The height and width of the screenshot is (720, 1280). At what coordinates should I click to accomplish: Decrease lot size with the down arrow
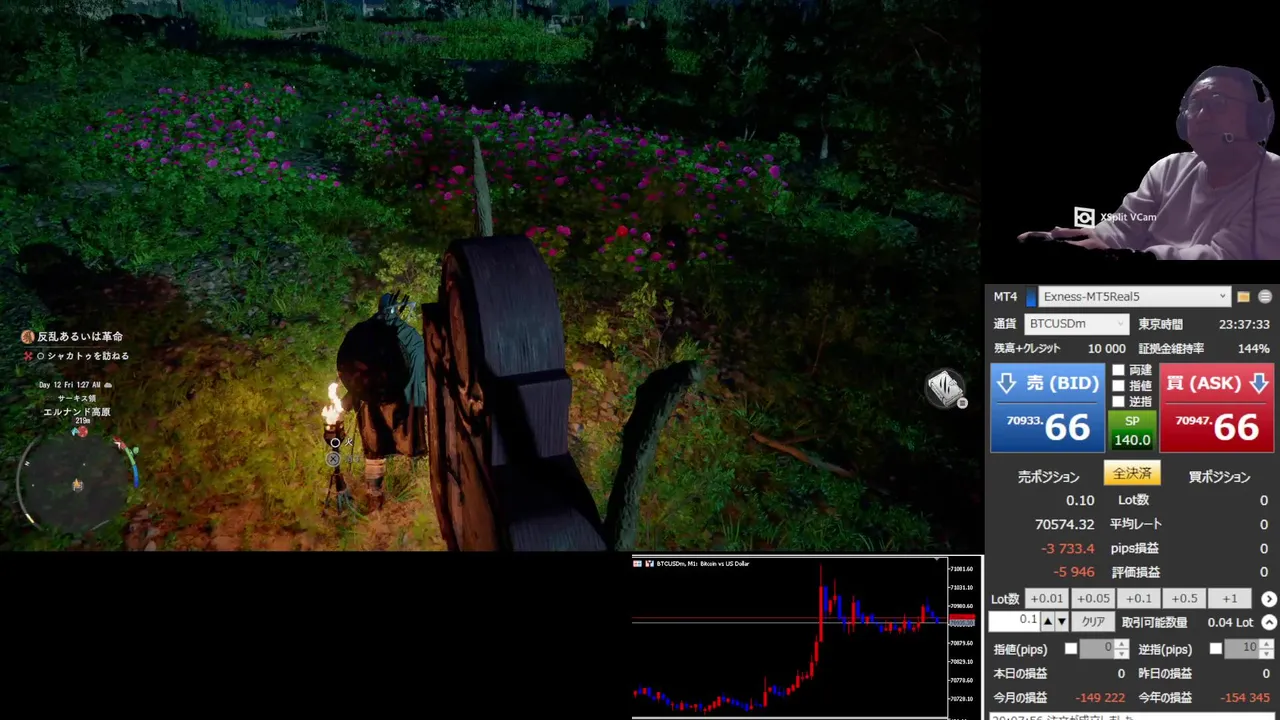[x=1062, y=622]
